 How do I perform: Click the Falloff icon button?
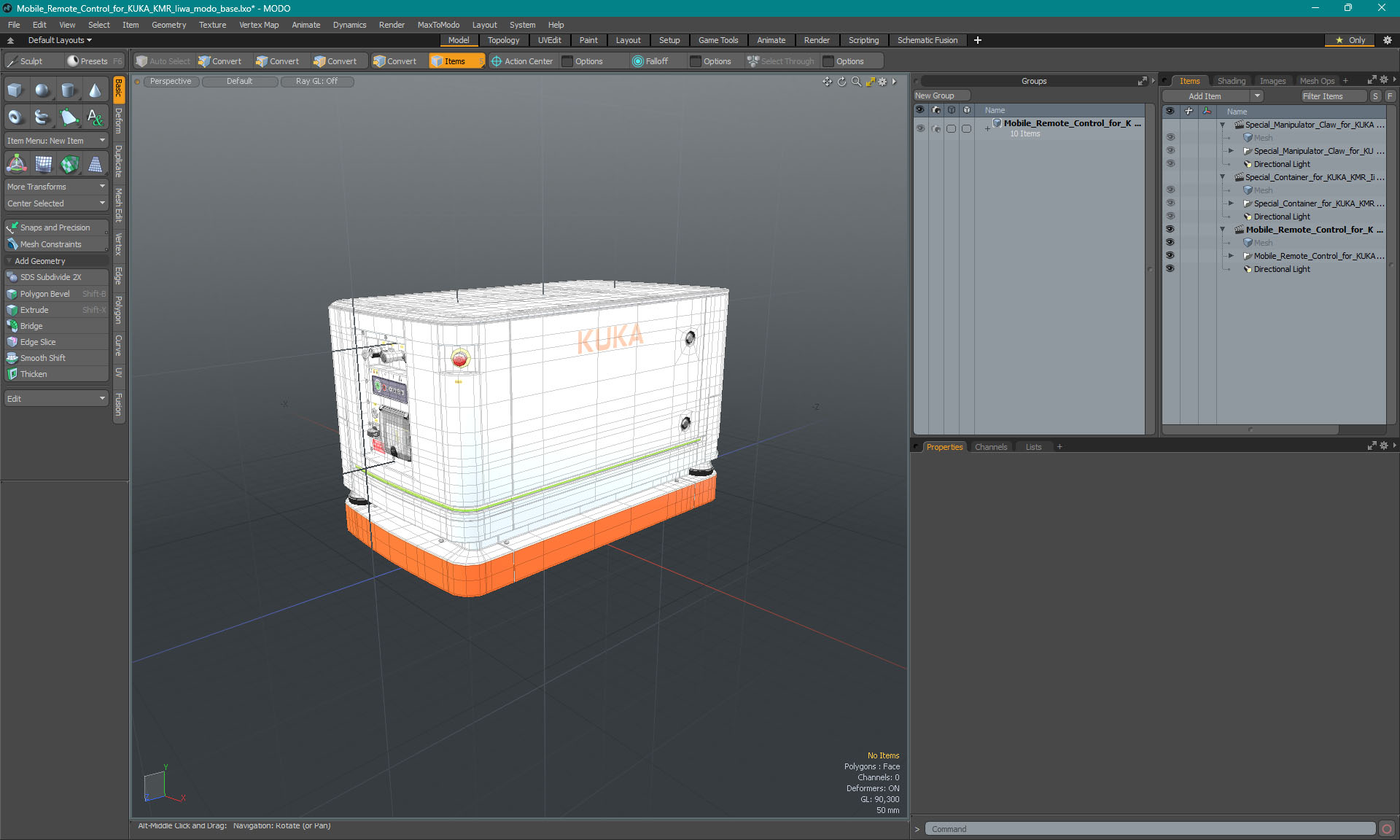pyautogui.click(x=650, y=61)
